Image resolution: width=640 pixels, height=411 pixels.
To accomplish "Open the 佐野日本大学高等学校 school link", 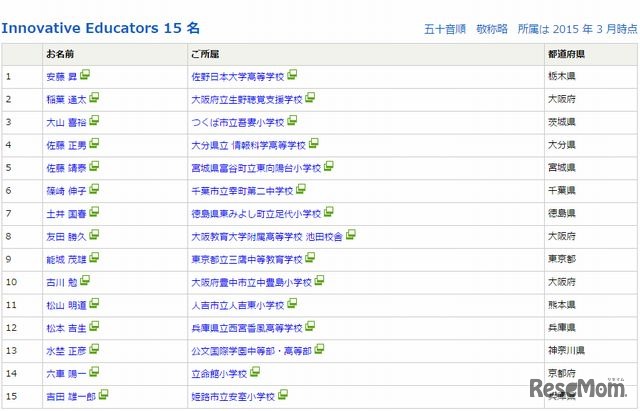I will coord(238,77).
